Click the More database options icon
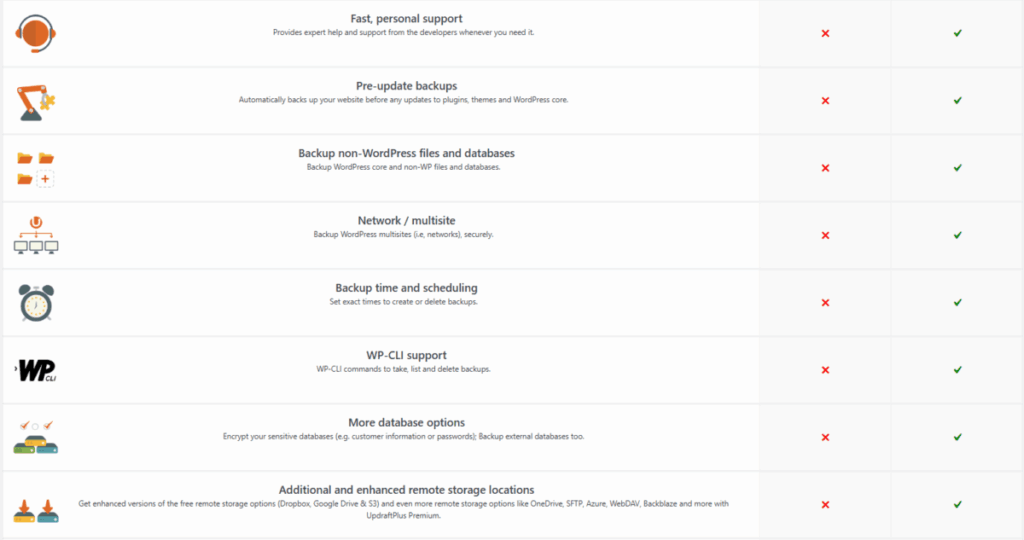1024x540 pixels. [x=36, y=437]
